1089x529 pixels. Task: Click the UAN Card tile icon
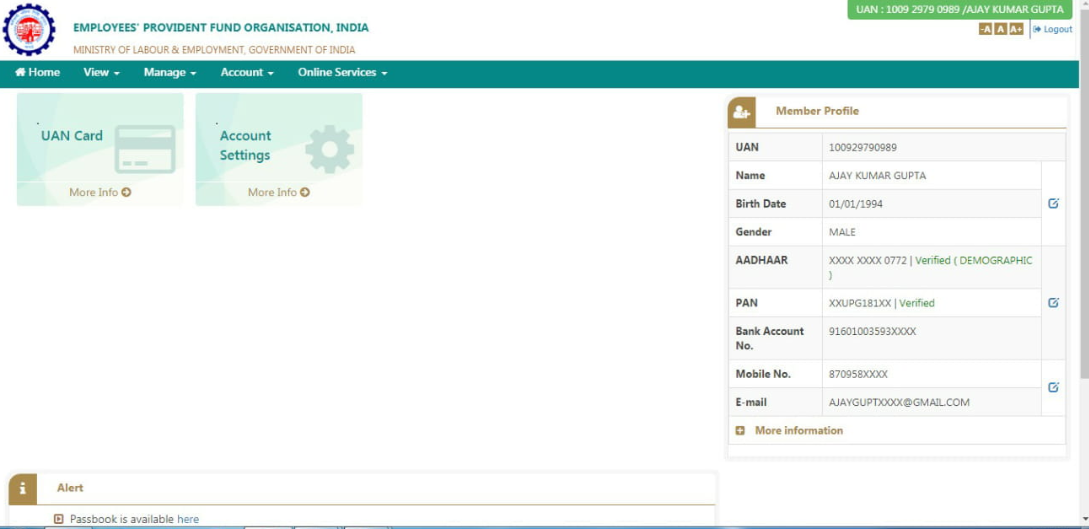click(x=145, y=149)
